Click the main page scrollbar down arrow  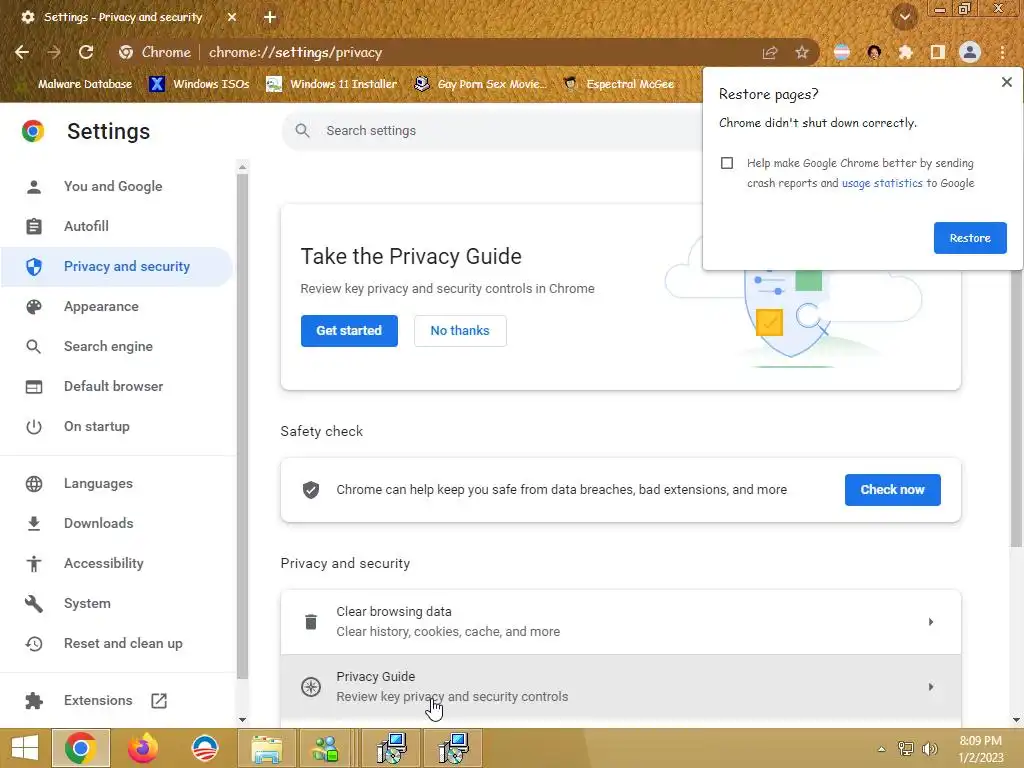[1016, 720]
